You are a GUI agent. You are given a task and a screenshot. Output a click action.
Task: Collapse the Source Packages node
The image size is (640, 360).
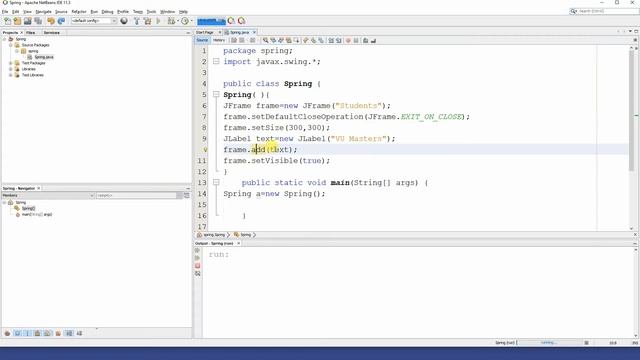[11, 45]
